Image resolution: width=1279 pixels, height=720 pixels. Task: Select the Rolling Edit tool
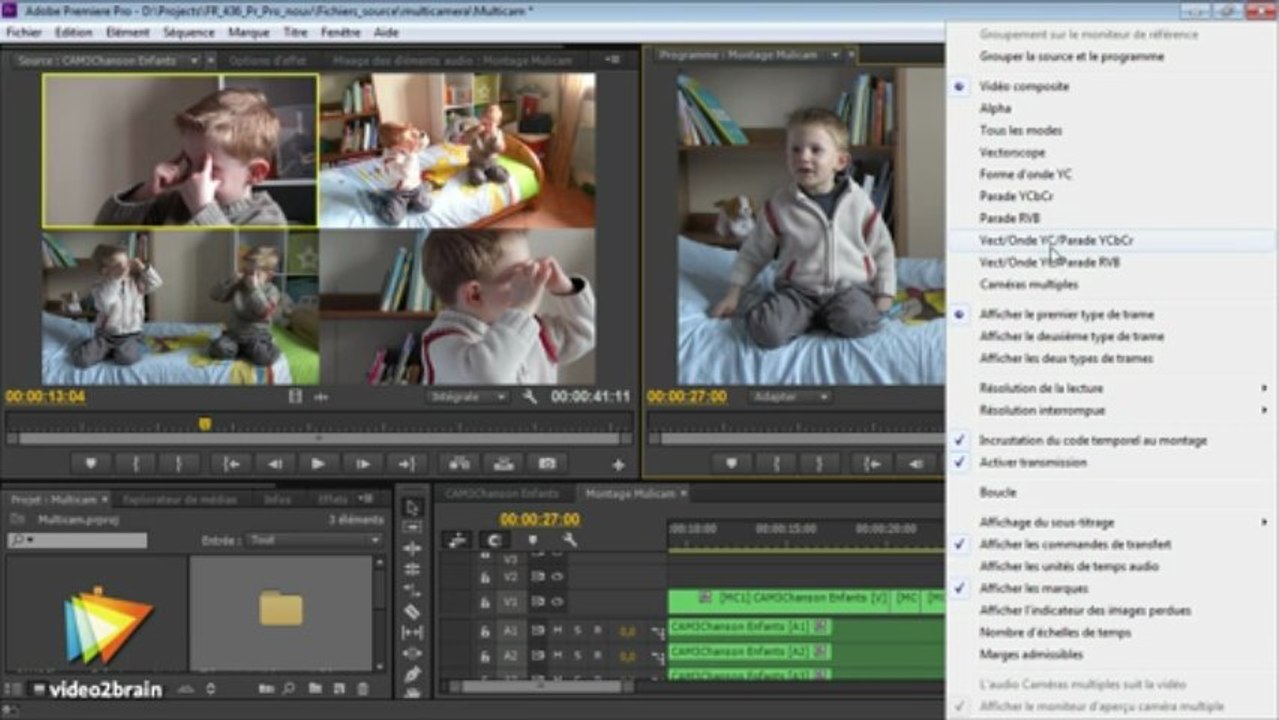412,569
